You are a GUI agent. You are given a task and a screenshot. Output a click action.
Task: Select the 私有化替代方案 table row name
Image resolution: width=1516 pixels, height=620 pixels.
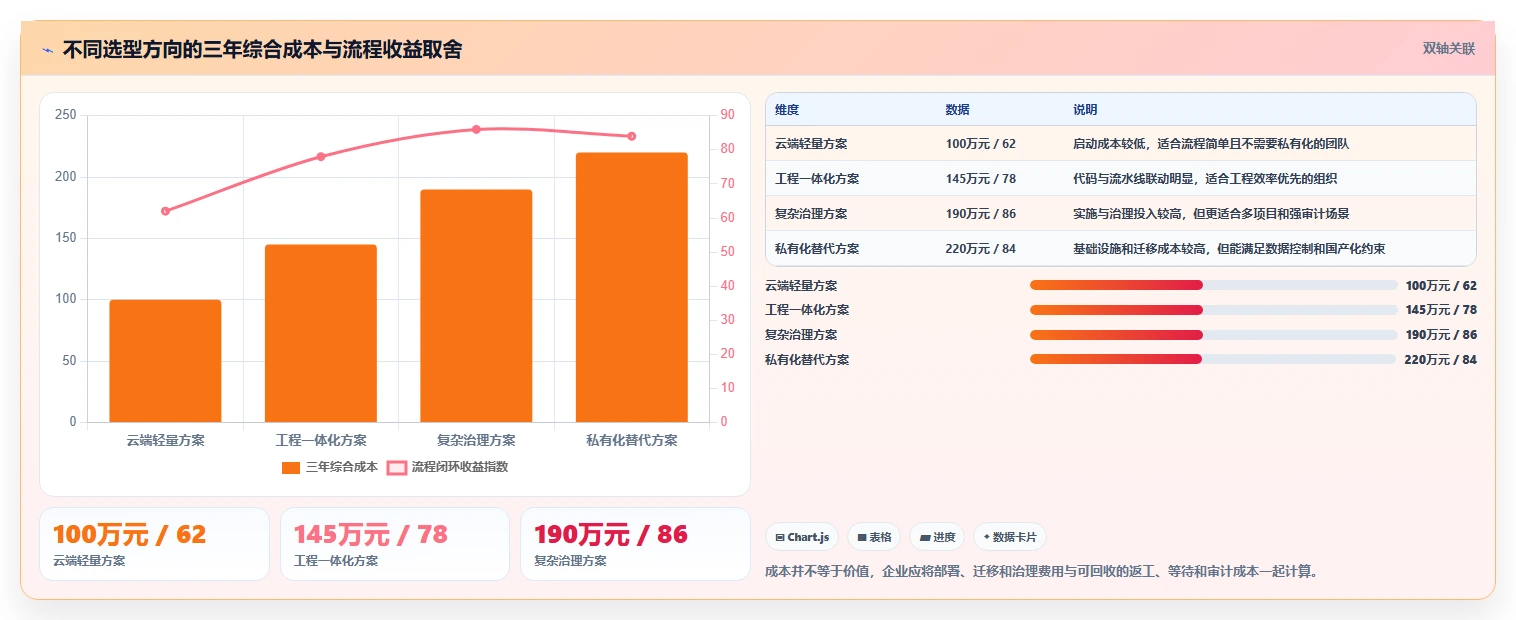coord(817,249)
